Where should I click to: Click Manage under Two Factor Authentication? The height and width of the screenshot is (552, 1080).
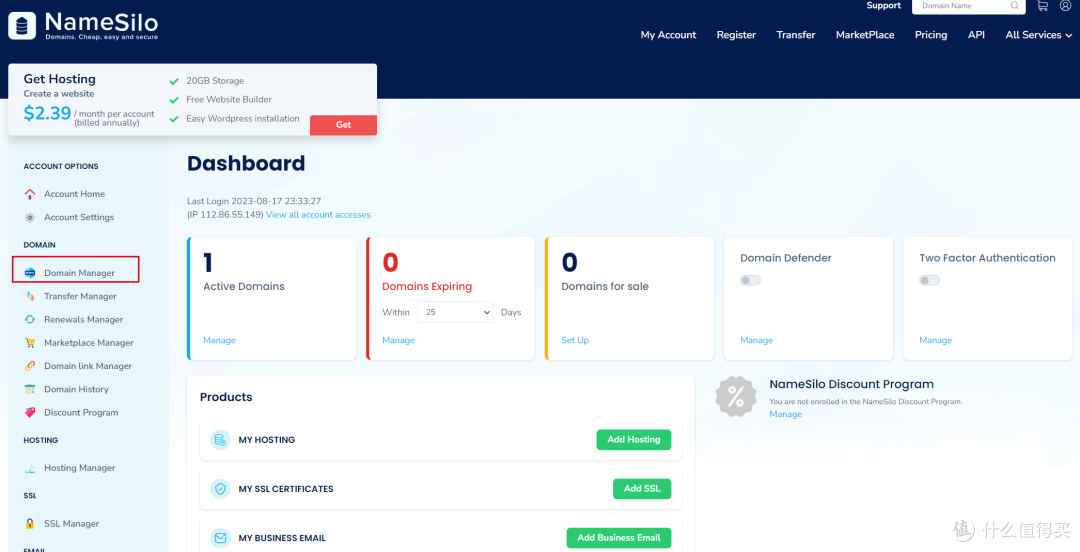pyautogui.click(x=935, y=340)
